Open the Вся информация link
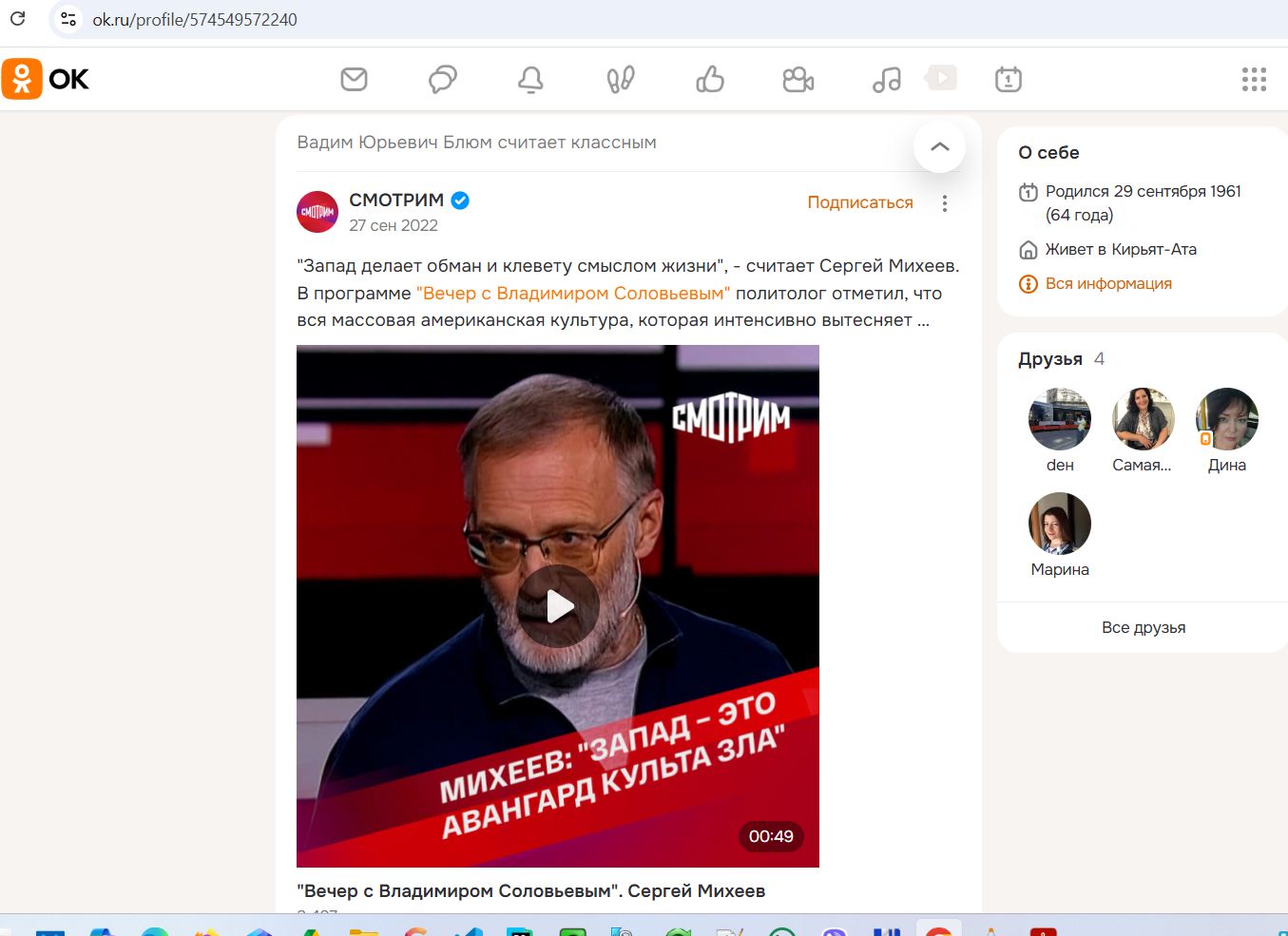 click(x=1108, y=283)
